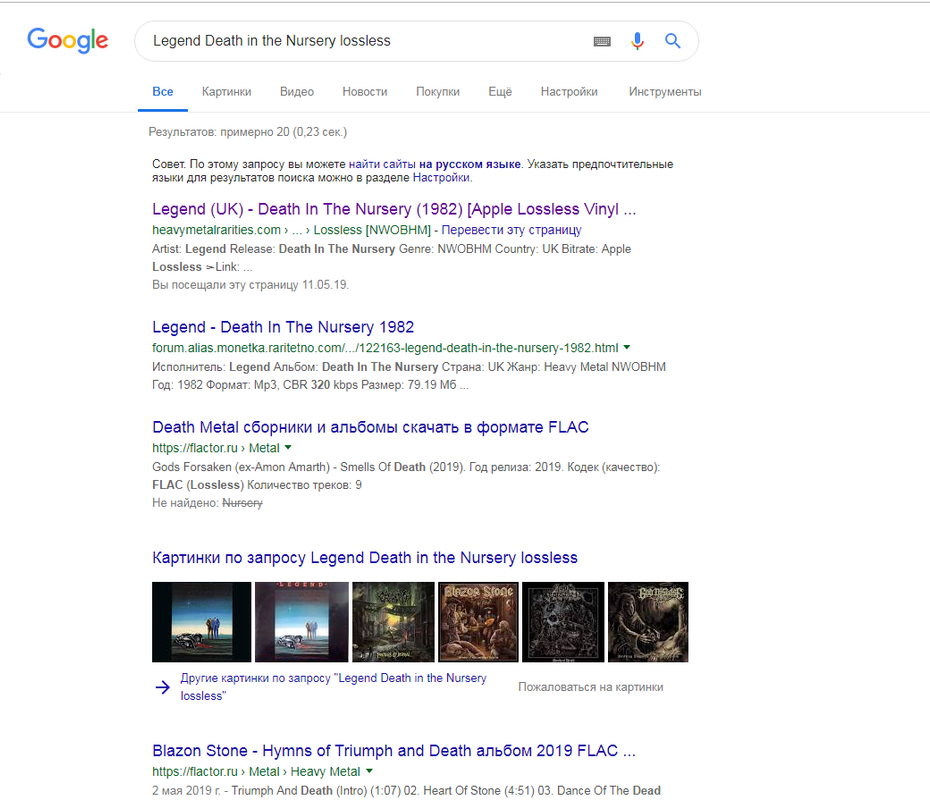930x800 pixels.
Task: Click the blue magnifier search icon
Action: coord(673,41)
